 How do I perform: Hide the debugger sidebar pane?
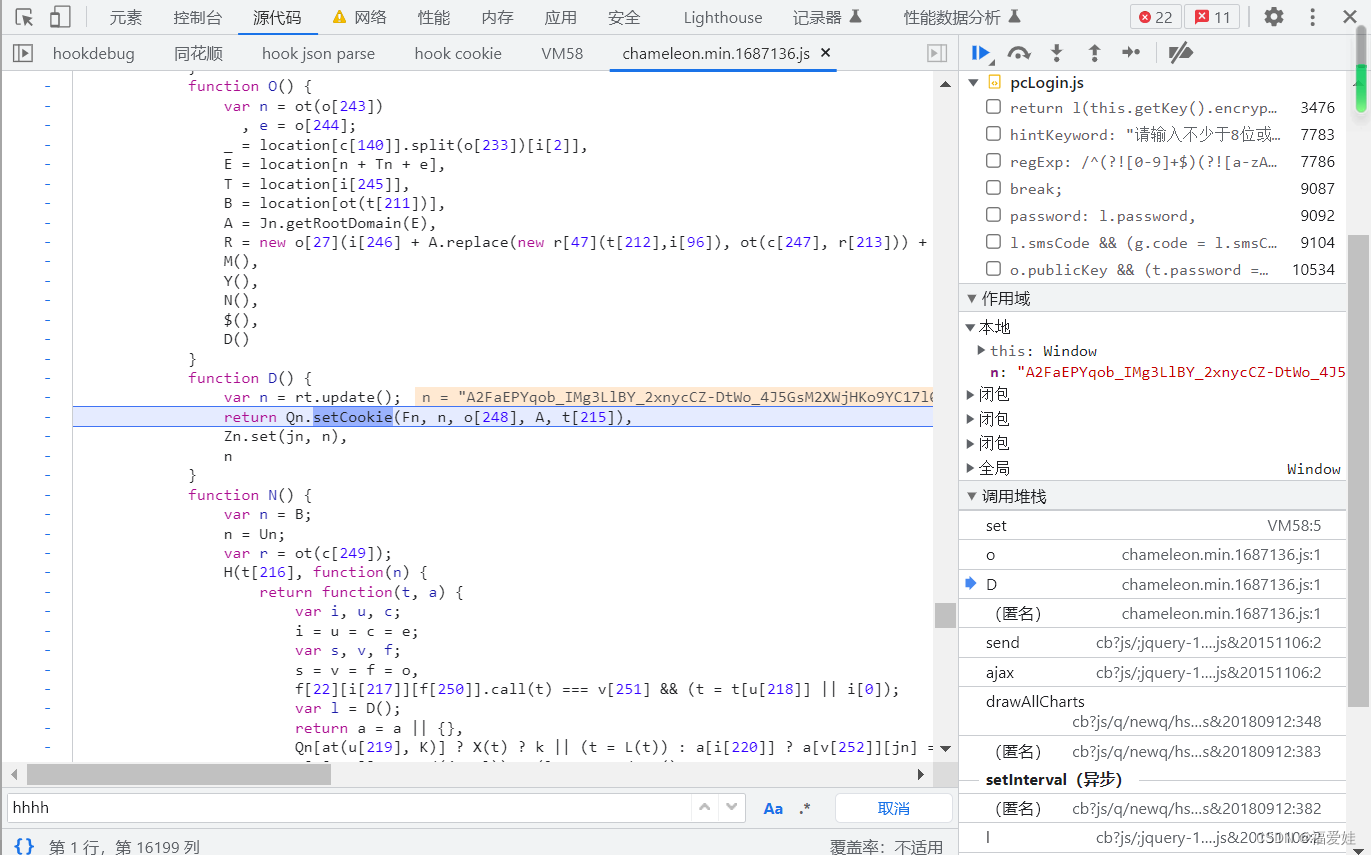pos(937,54)
